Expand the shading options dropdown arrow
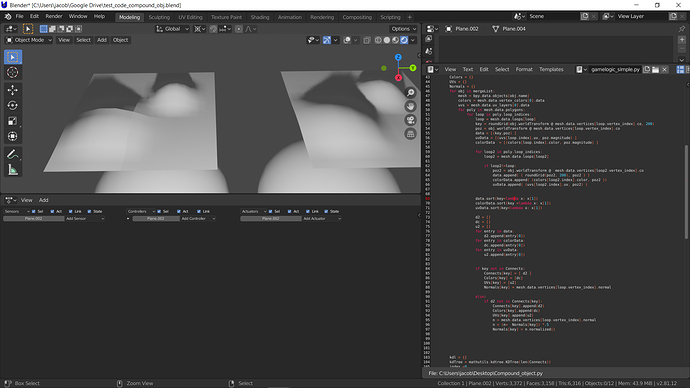The width and height of the screenshot is (690, 388). point(413,40)
